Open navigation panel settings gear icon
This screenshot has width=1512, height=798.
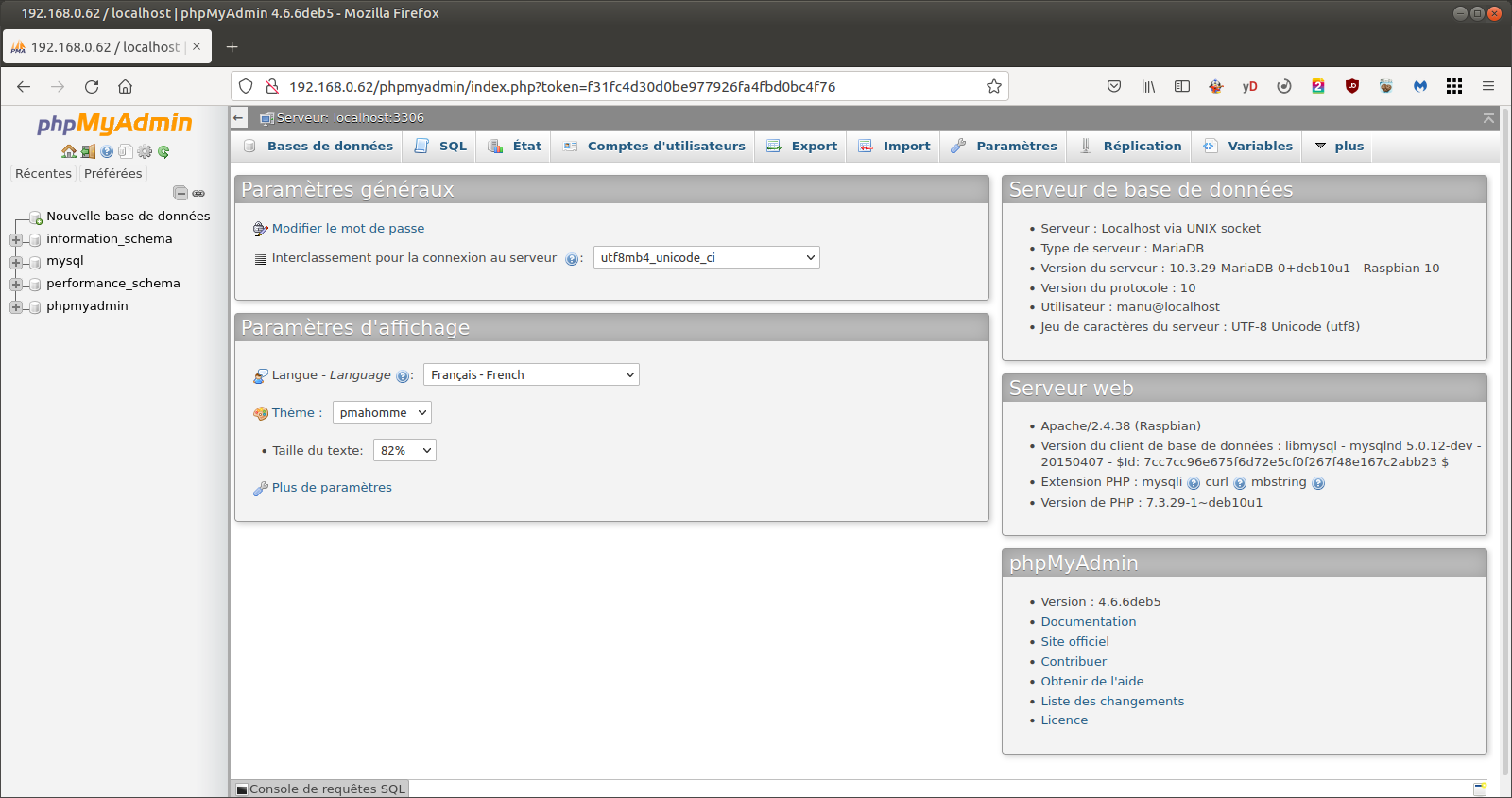(145, 151)
